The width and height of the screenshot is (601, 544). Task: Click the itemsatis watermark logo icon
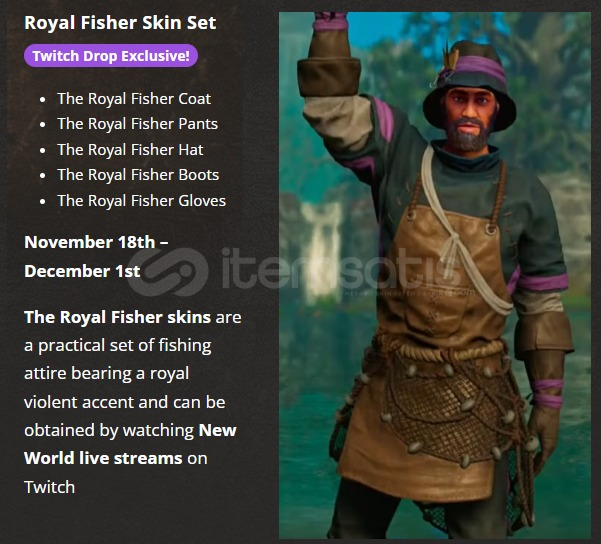[x=168, y=271]
